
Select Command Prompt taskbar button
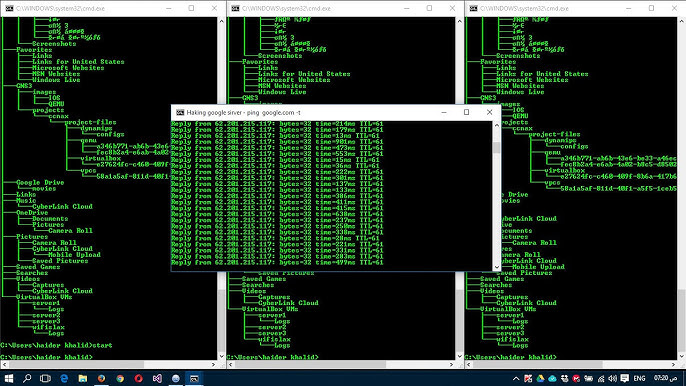194,378
